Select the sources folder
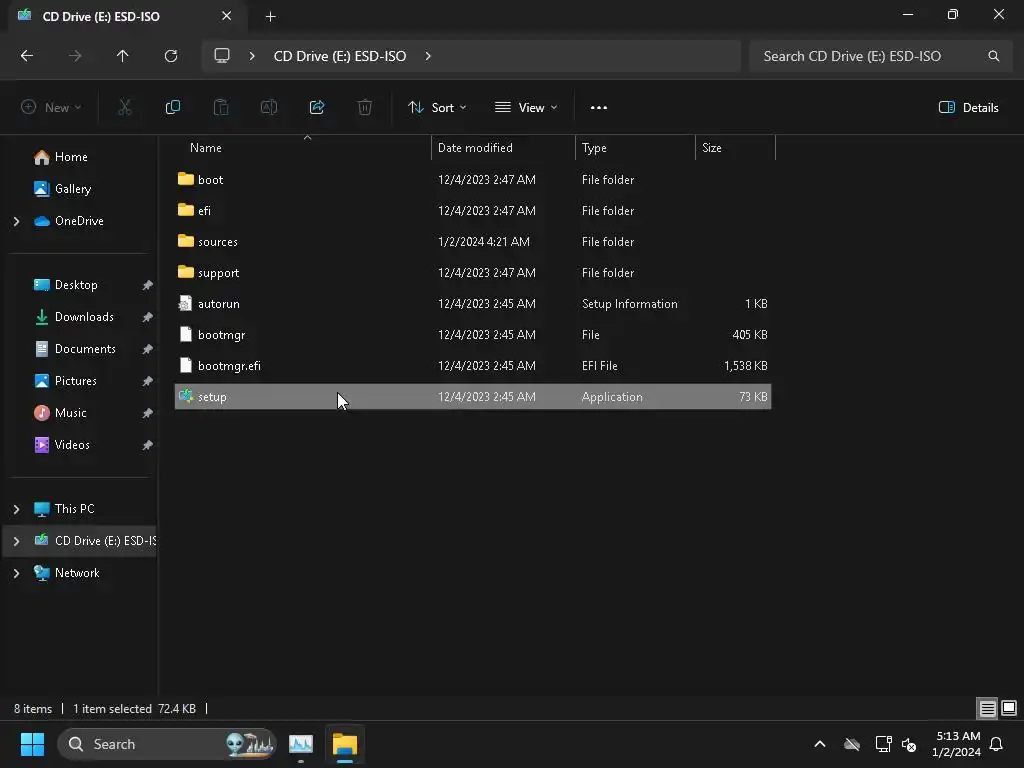The width and height of the screenshot is (1024, 768). coord(473,242)
